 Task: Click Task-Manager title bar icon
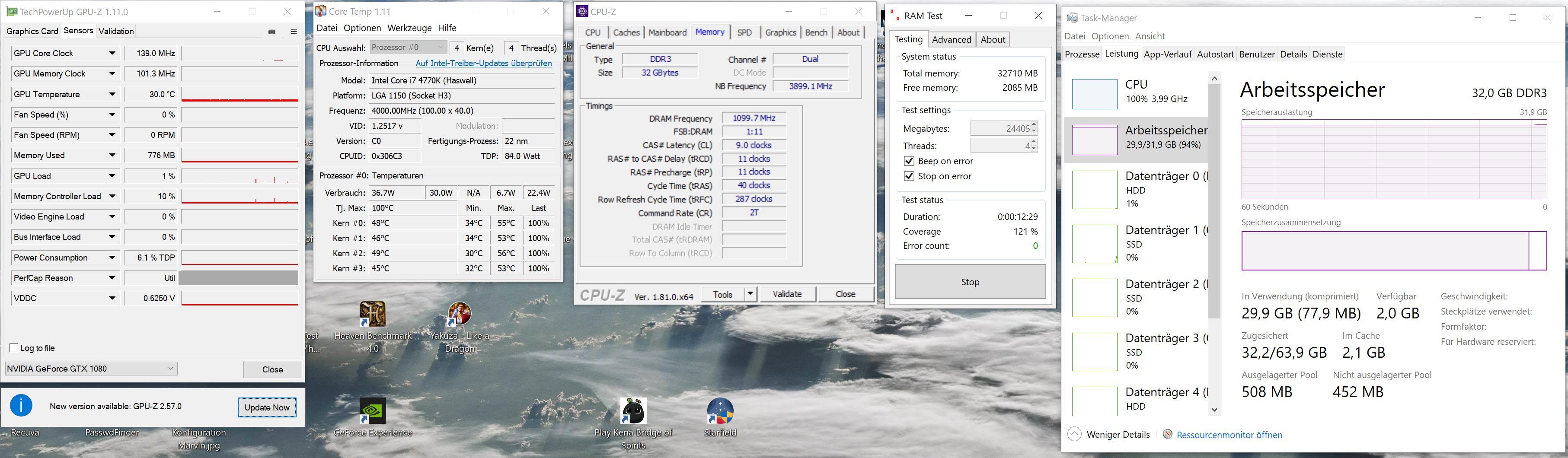(1072, 18)
